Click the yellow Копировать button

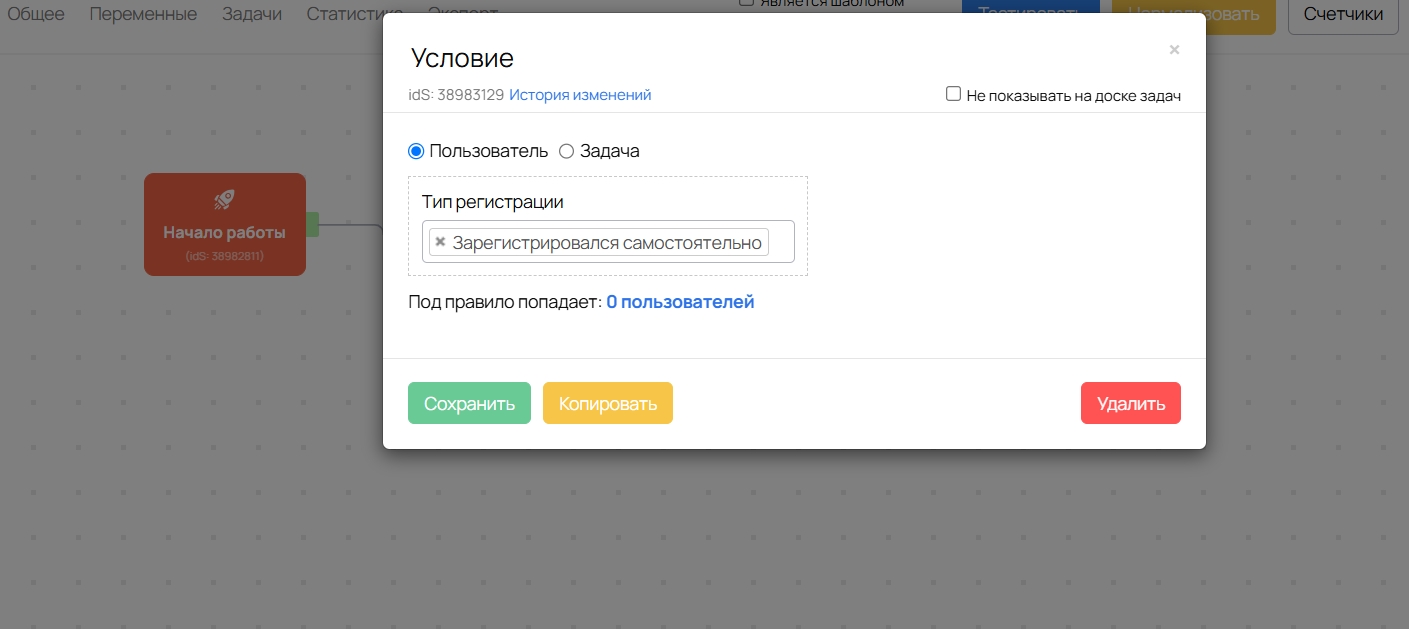(x=607, y=404)
